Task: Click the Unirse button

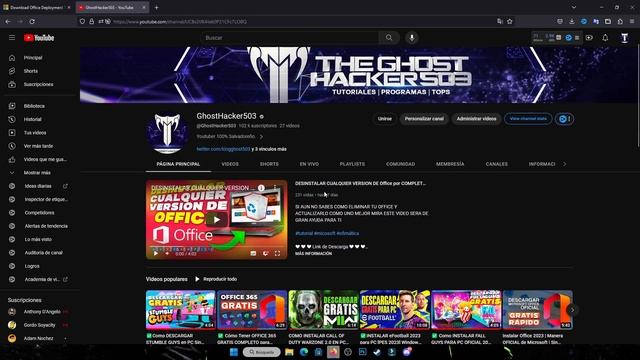Action: click(x=384, y=119)
